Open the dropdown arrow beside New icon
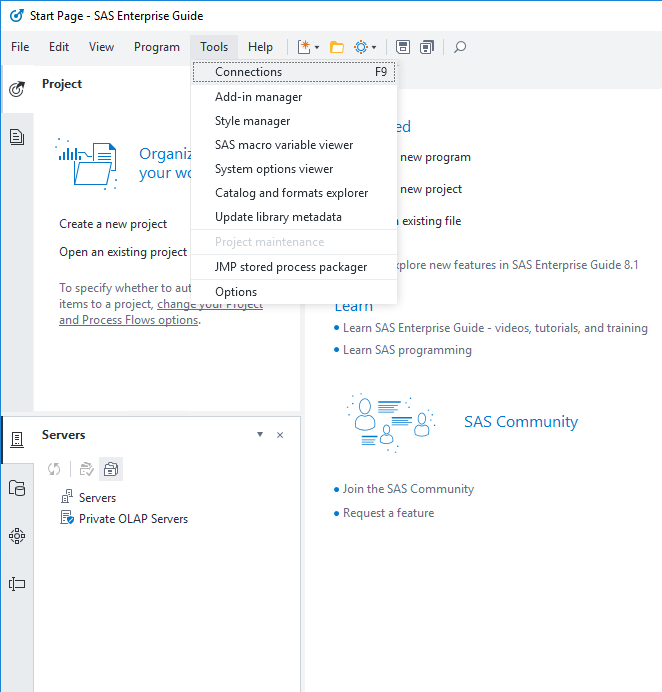Screen dimensions: 662x692 (317, 47)
